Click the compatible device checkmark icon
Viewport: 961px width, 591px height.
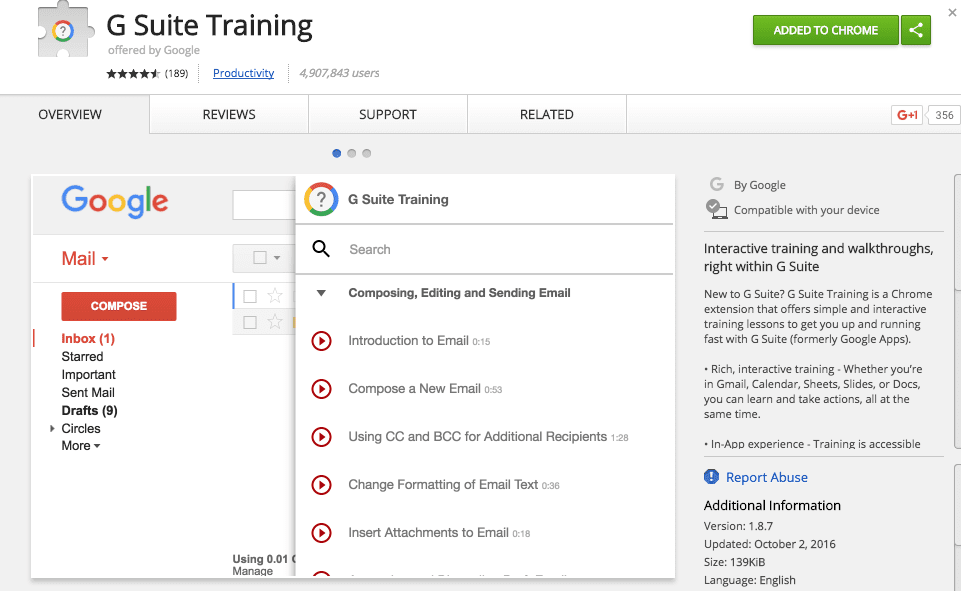point(716,209)
